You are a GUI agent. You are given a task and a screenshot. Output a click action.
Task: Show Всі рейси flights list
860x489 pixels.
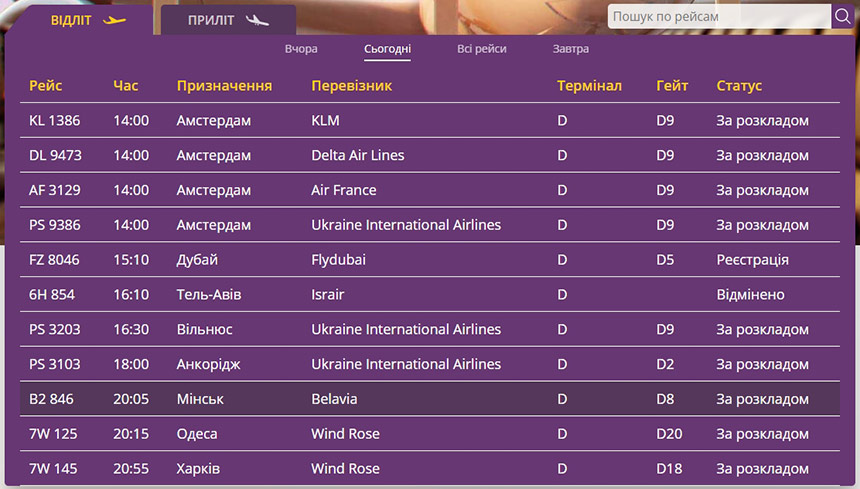click(x=482, y=49)
